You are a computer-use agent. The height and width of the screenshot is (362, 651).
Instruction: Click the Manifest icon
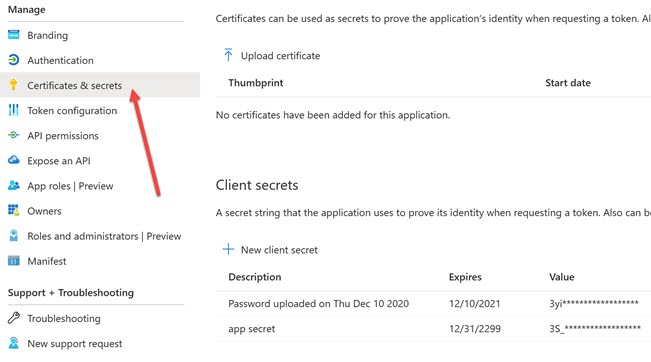click(x=14, y=261)
